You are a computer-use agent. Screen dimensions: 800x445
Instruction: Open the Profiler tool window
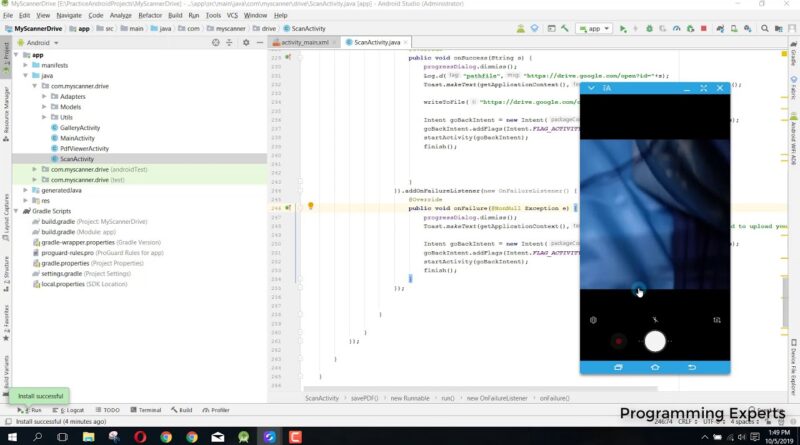pos(216,410)
